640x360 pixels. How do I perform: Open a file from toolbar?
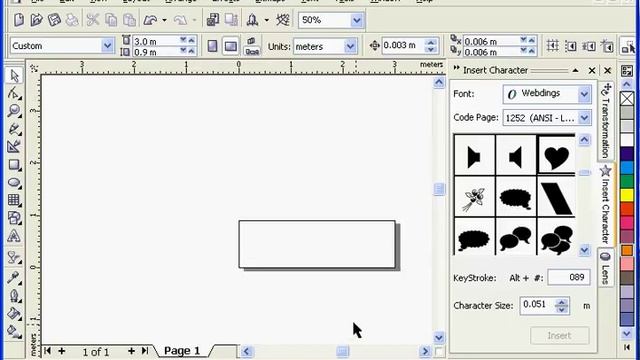37,20
